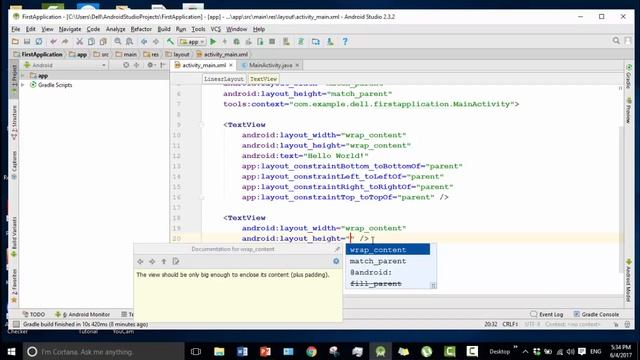Switch to the MainActivity.java tab
This screenshot has height=360, width=640.
270,65
